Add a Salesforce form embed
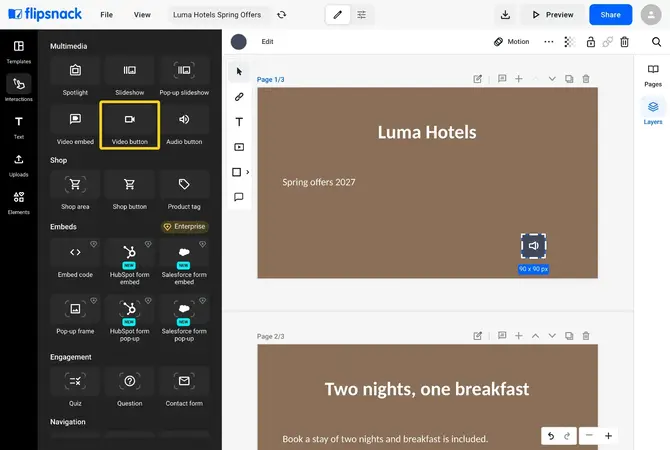The width and height of the screenshot is (670, 450). click(184, 261)
